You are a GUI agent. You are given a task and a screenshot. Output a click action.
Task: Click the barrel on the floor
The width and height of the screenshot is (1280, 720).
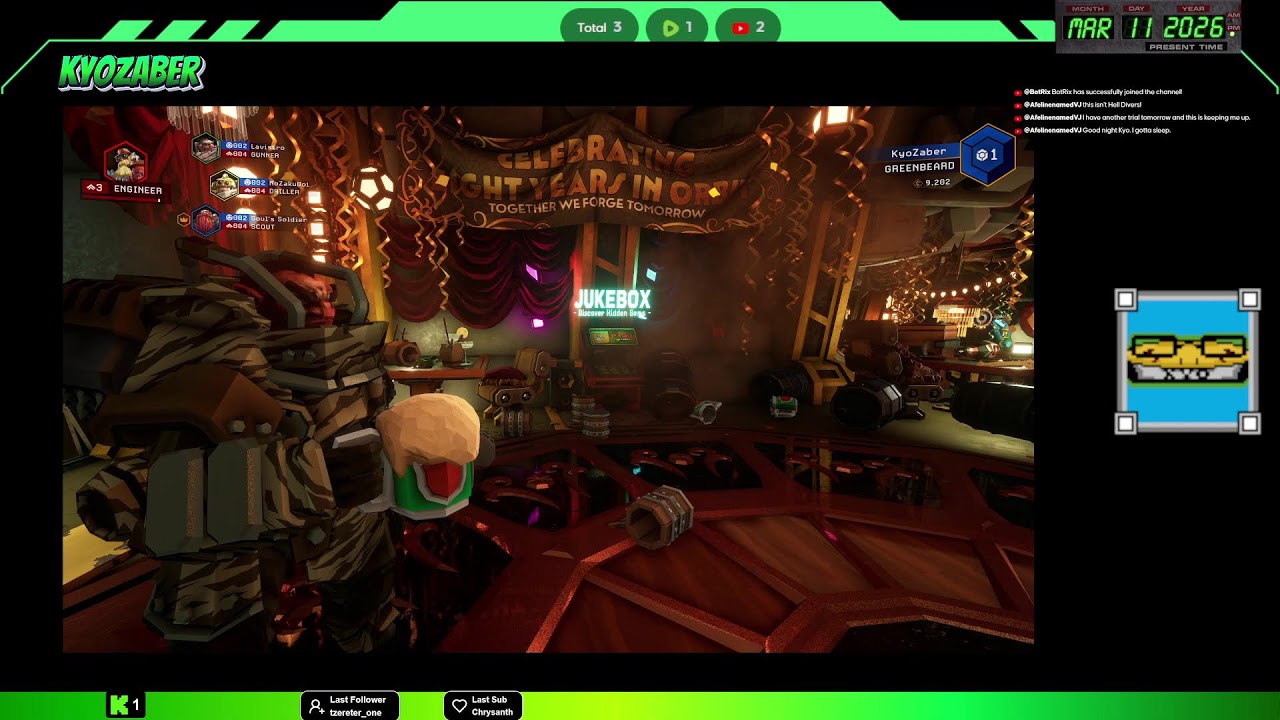pos(660,516)
